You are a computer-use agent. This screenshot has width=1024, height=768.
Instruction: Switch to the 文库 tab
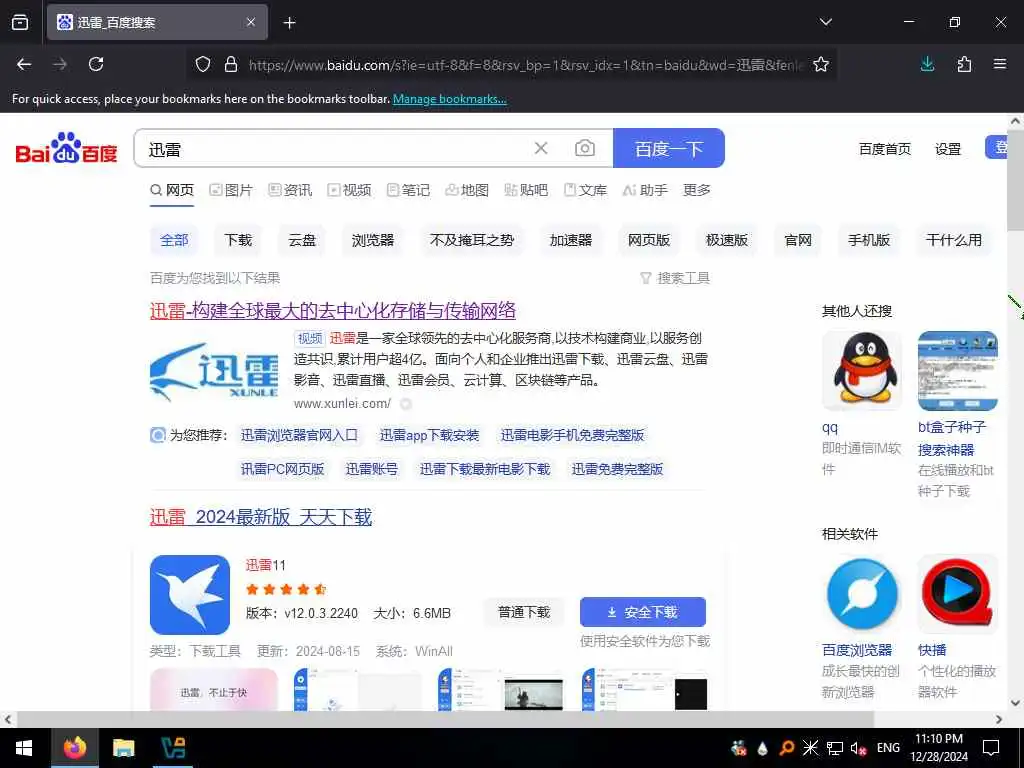[586, 190]
